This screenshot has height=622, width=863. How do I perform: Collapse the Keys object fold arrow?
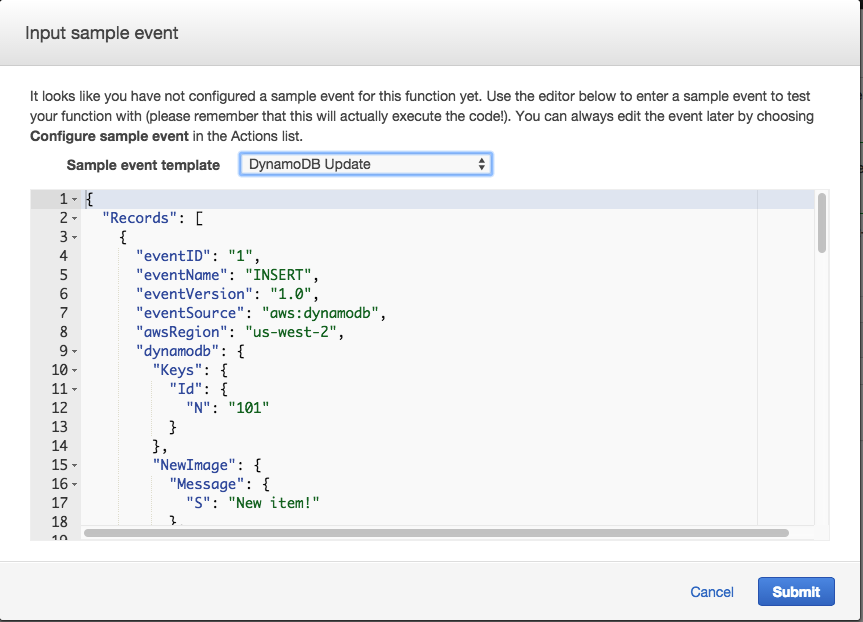pos(73,370)
